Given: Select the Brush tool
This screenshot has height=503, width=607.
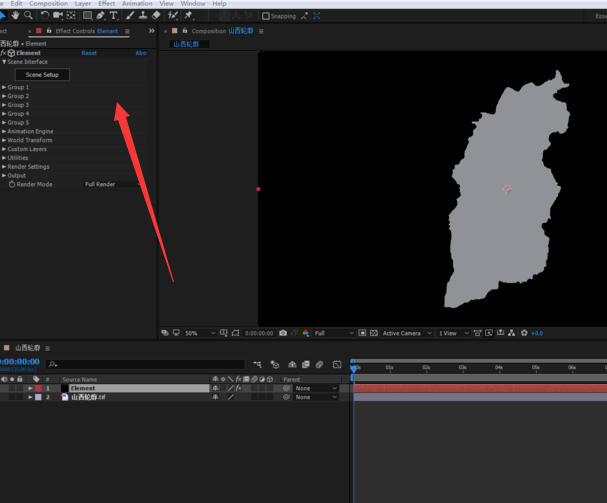Looking at the screenshot, I should 130,15.
